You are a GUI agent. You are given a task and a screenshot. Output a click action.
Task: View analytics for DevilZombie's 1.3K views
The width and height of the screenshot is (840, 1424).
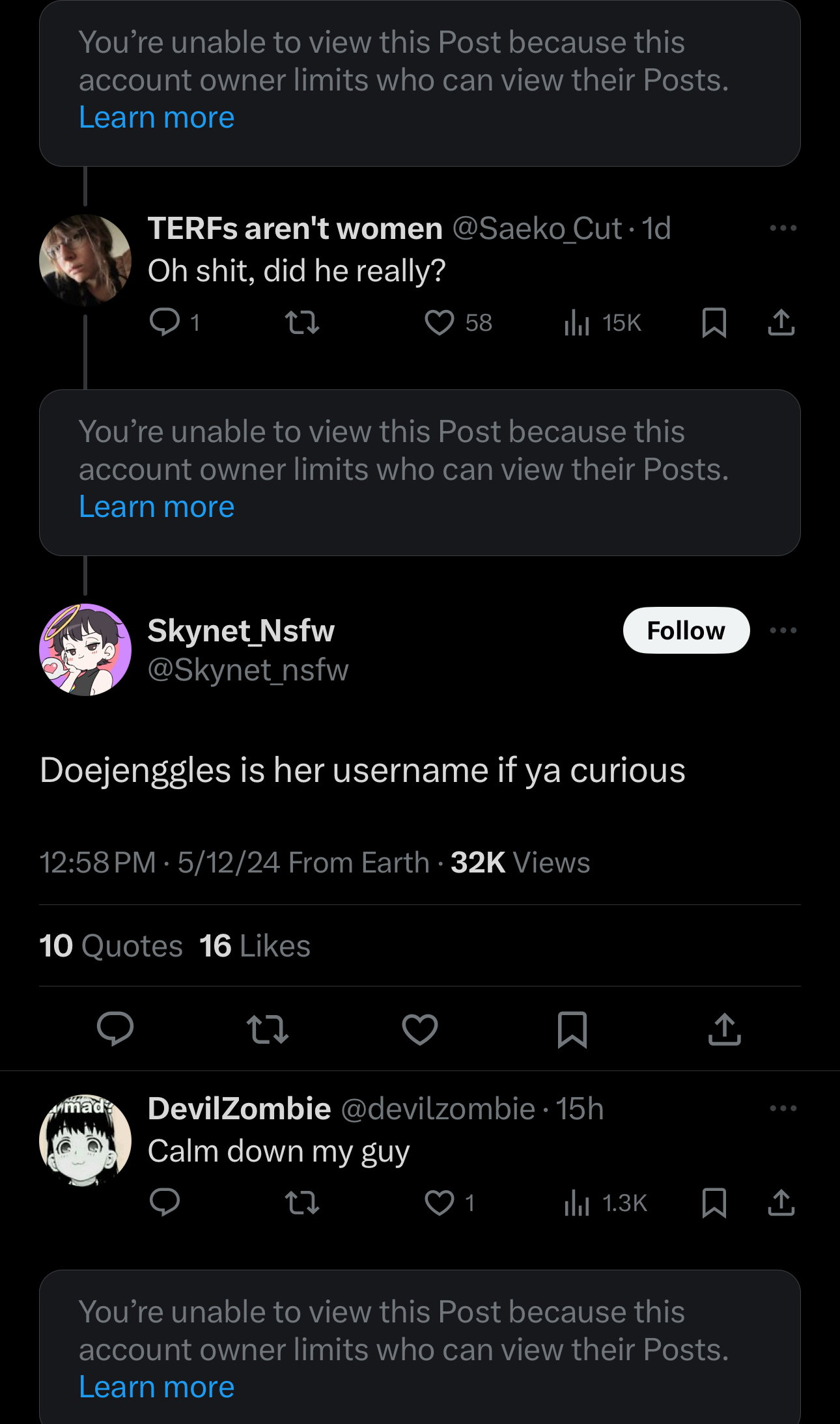(606, 1203)
